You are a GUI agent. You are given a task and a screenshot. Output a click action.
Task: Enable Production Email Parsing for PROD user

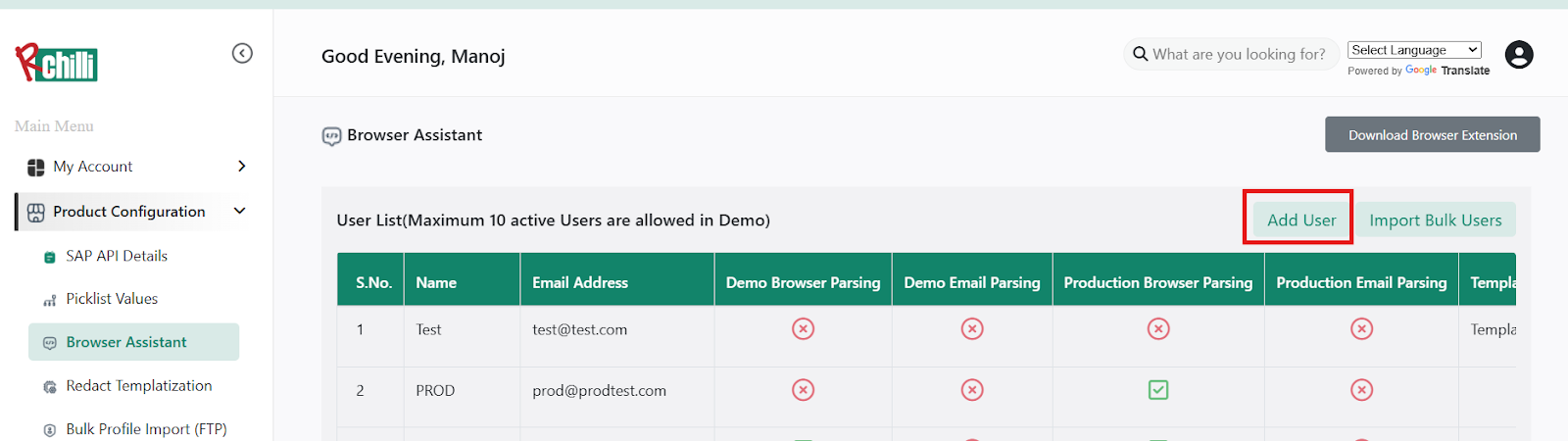[1361, 390]
